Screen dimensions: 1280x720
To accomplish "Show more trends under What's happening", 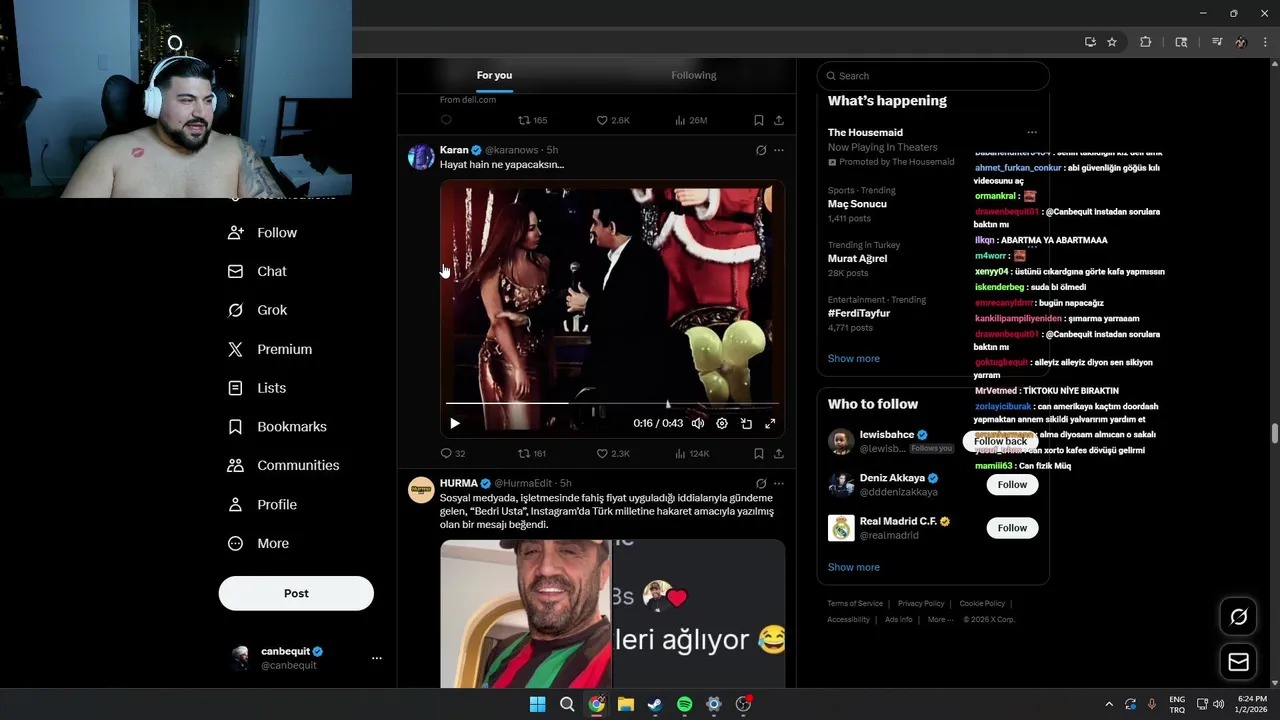I will pos(853,358).
